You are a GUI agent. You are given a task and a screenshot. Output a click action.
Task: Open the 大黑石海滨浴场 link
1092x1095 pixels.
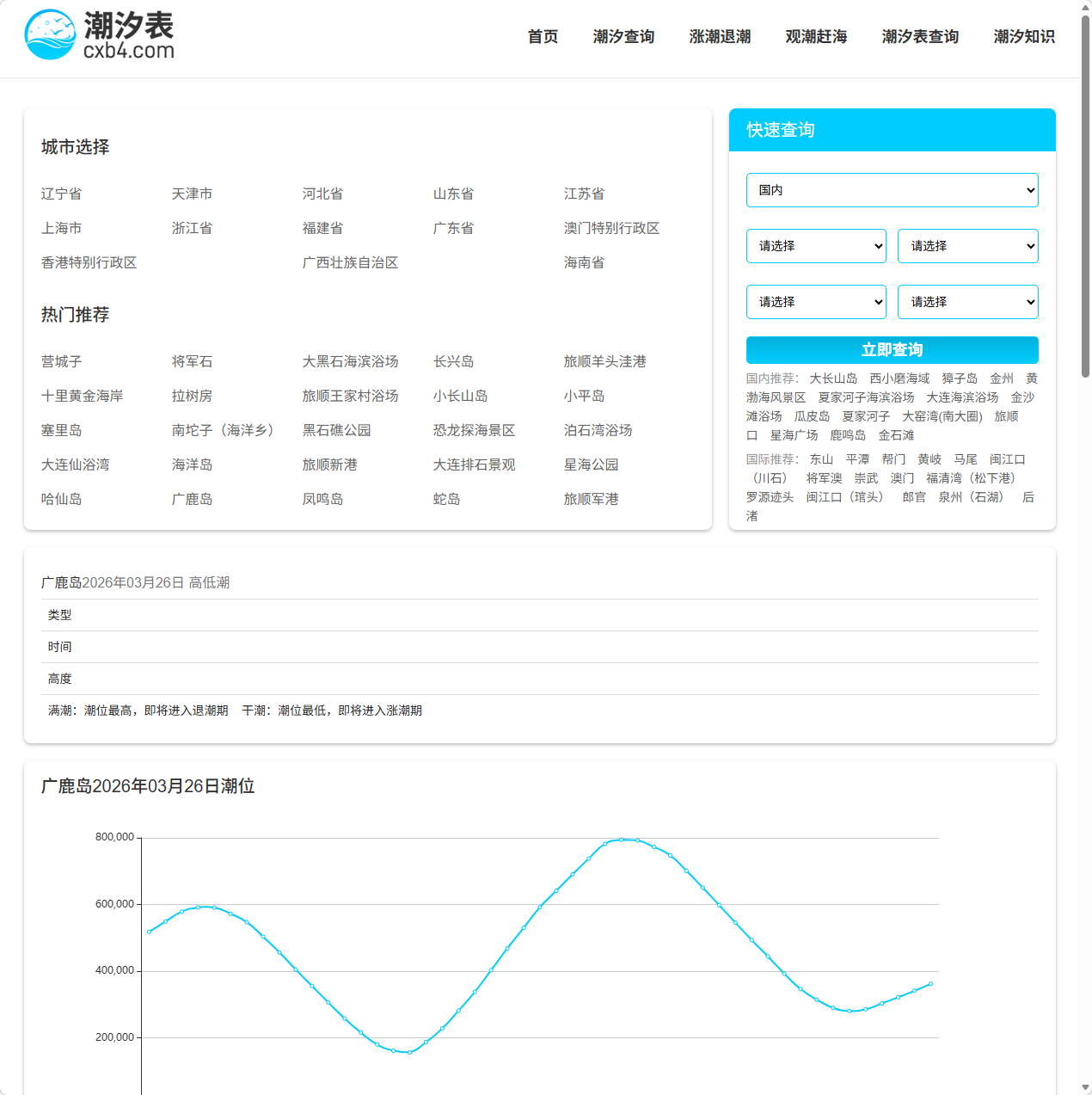pos(349,361)
